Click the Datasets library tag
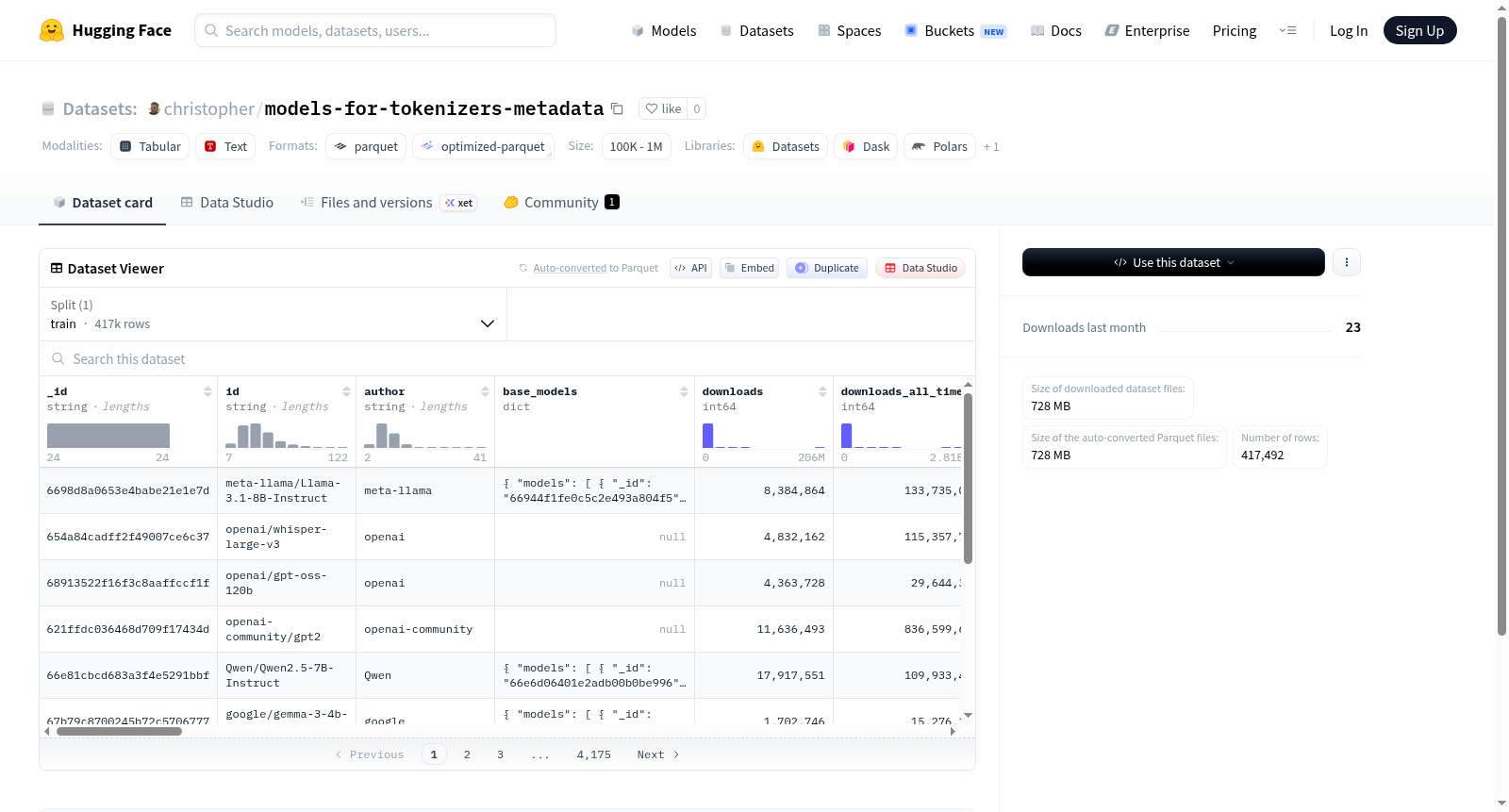 786,146
